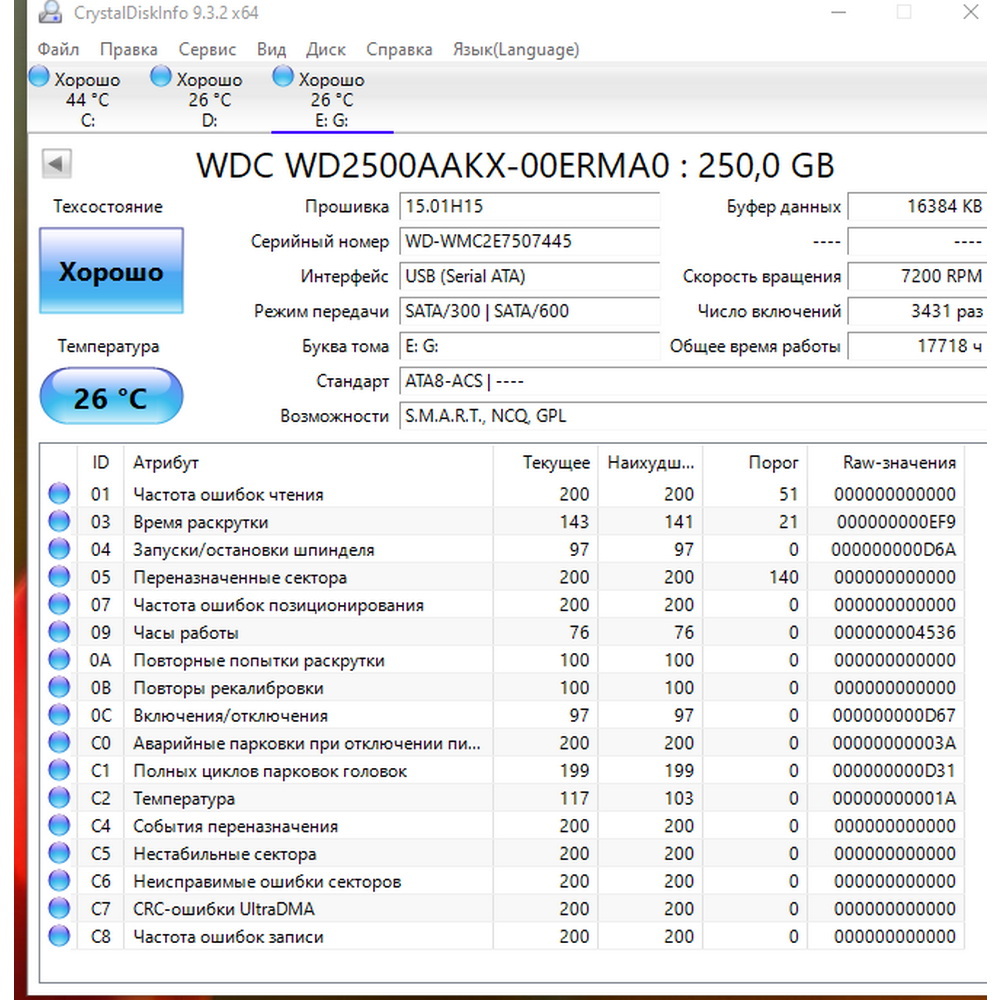Open the Язык(Language) menu
The height and width of the screenshot is (1000, 1000).
[516, 49]
